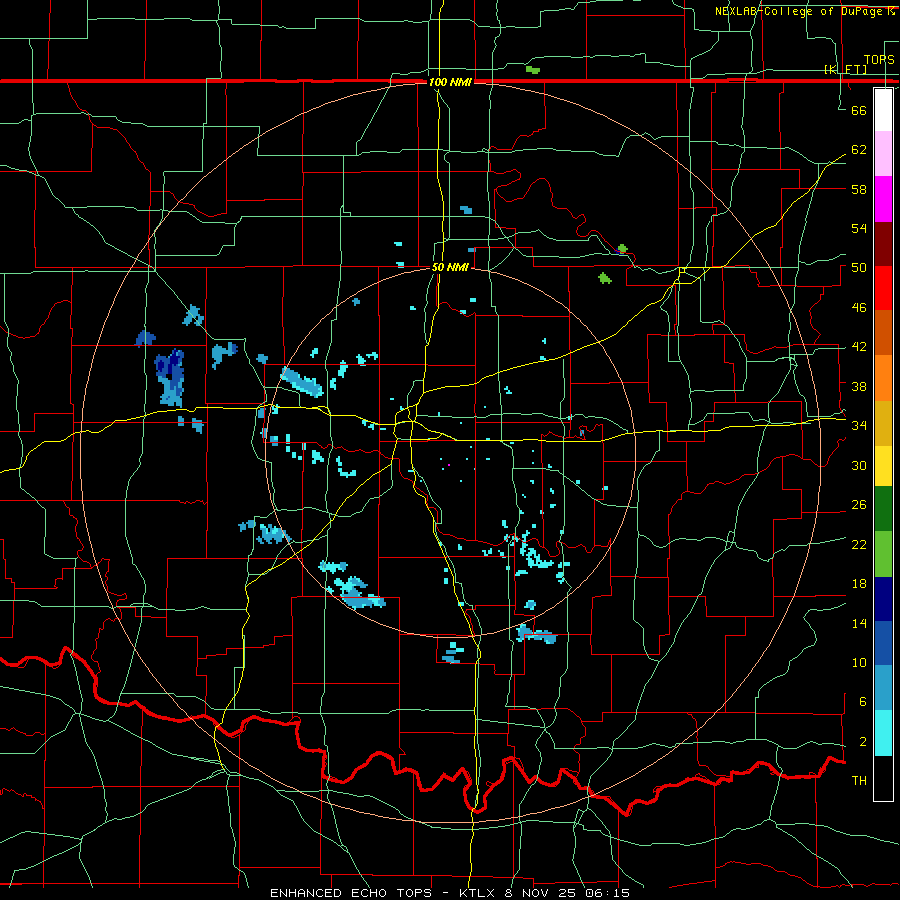Click the dark blue echo cell west of radar
Viewport: 900px width, 900px height.
(170, 376)
